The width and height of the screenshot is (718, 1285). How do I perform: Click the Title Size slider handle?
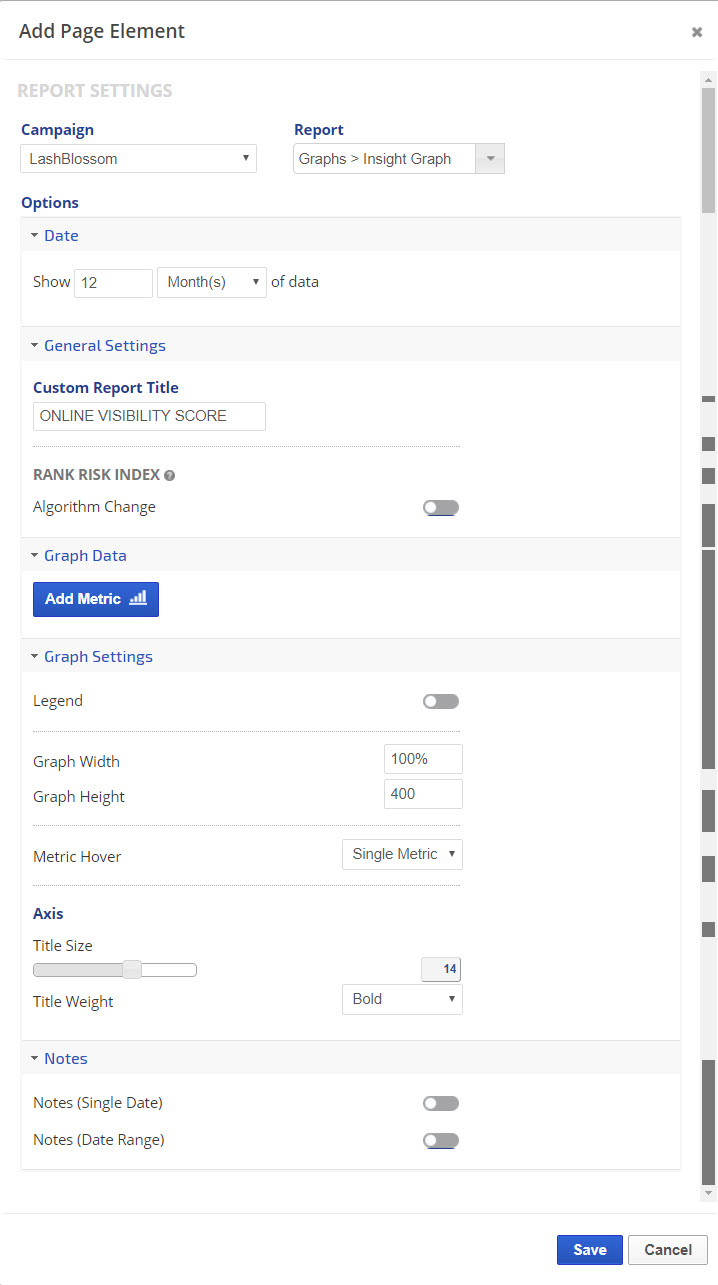pyautogui.click(x=132, y=969)
